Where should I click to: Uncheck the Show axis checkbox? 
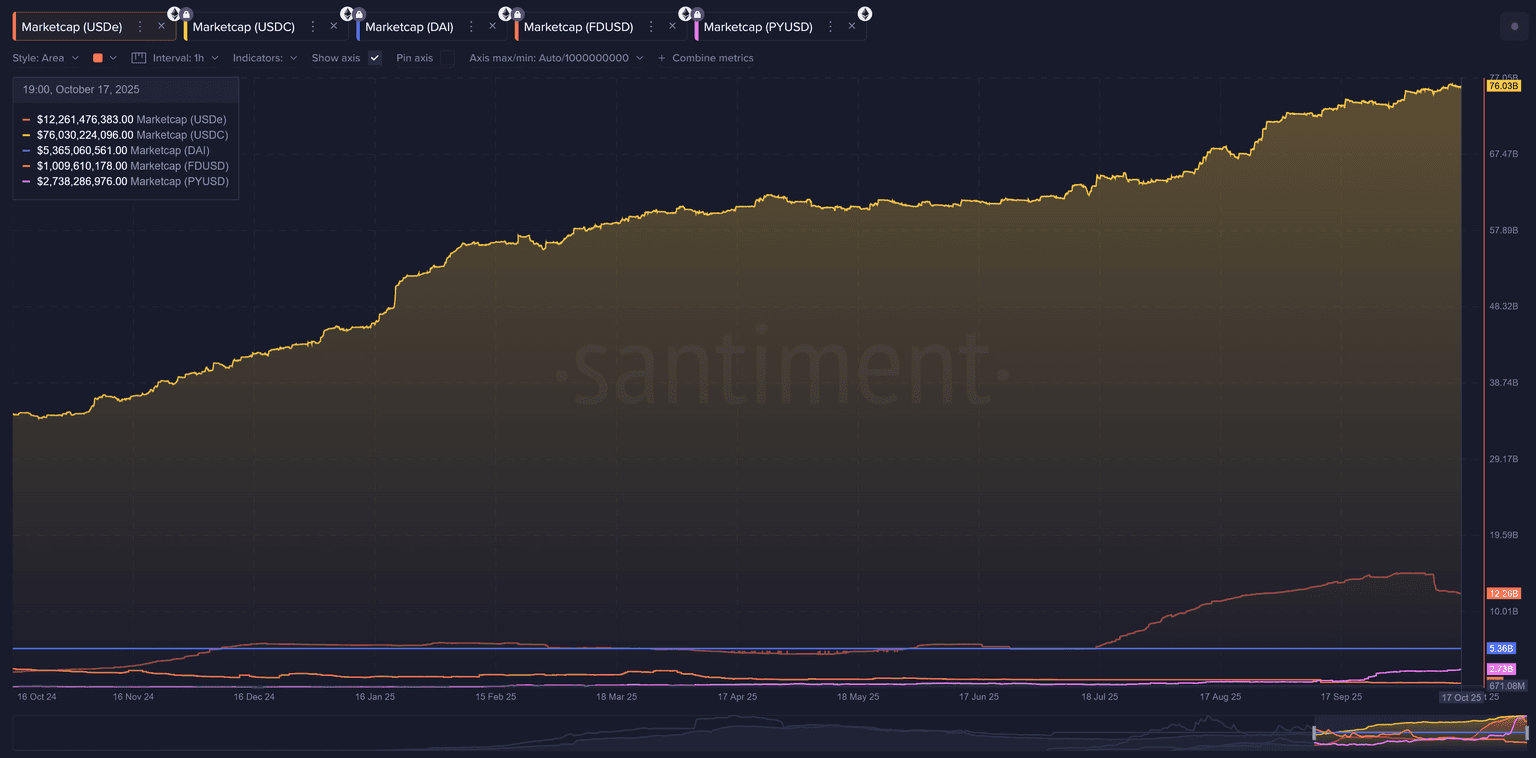375,58
